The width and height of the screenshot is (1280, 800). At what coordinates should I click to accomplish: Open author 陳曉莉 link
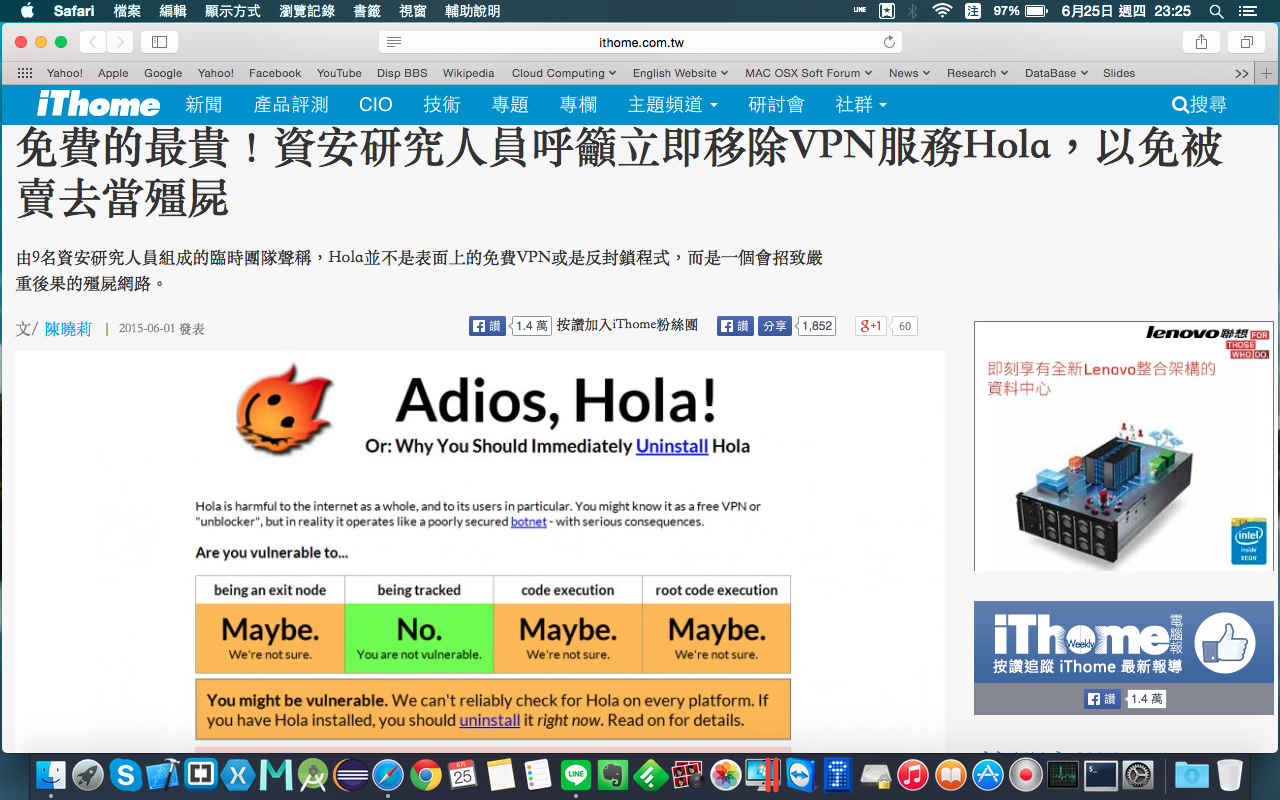pos(68,328)
